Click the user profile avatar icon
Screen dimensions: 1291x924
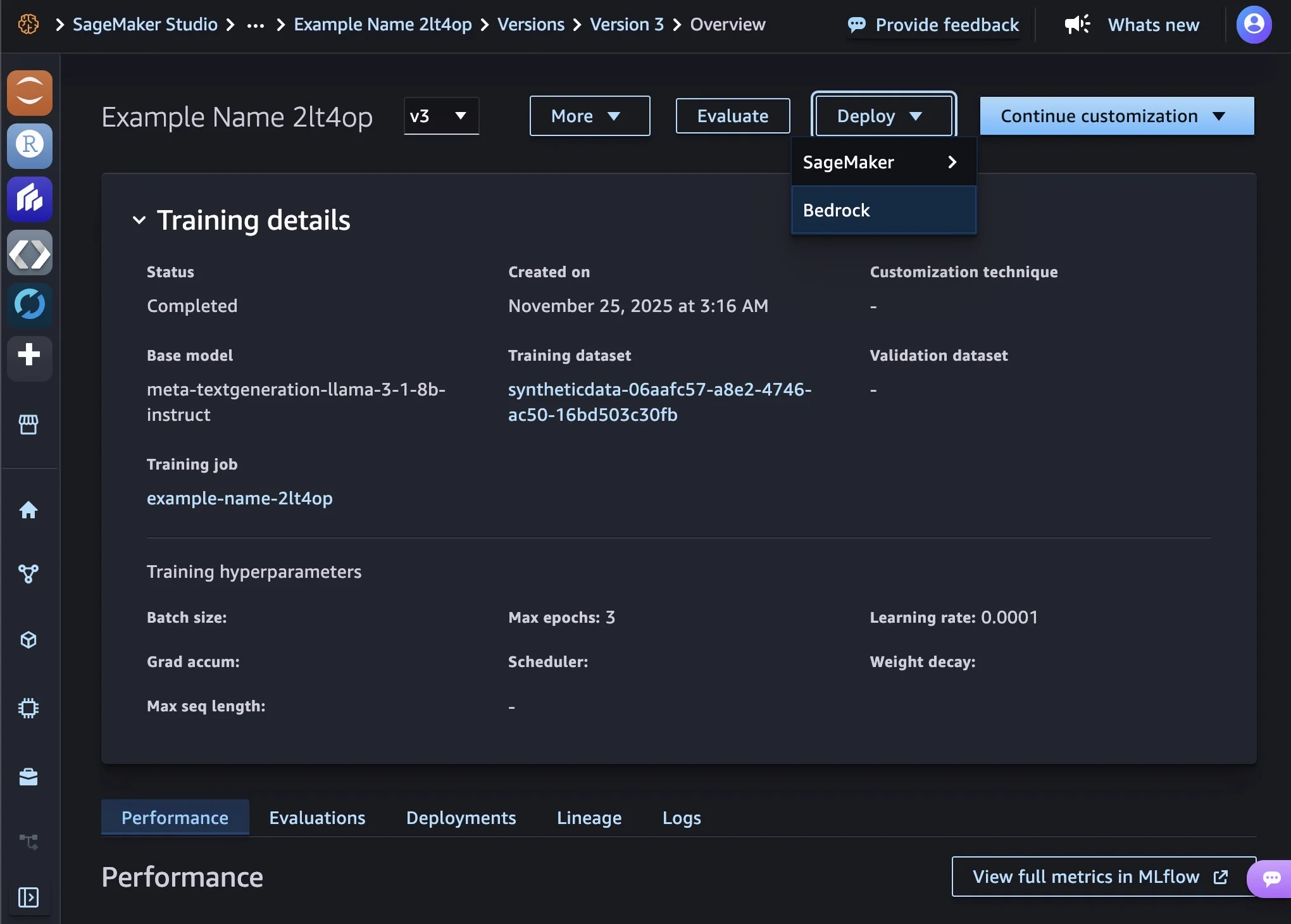click(x=1254, y=25)
